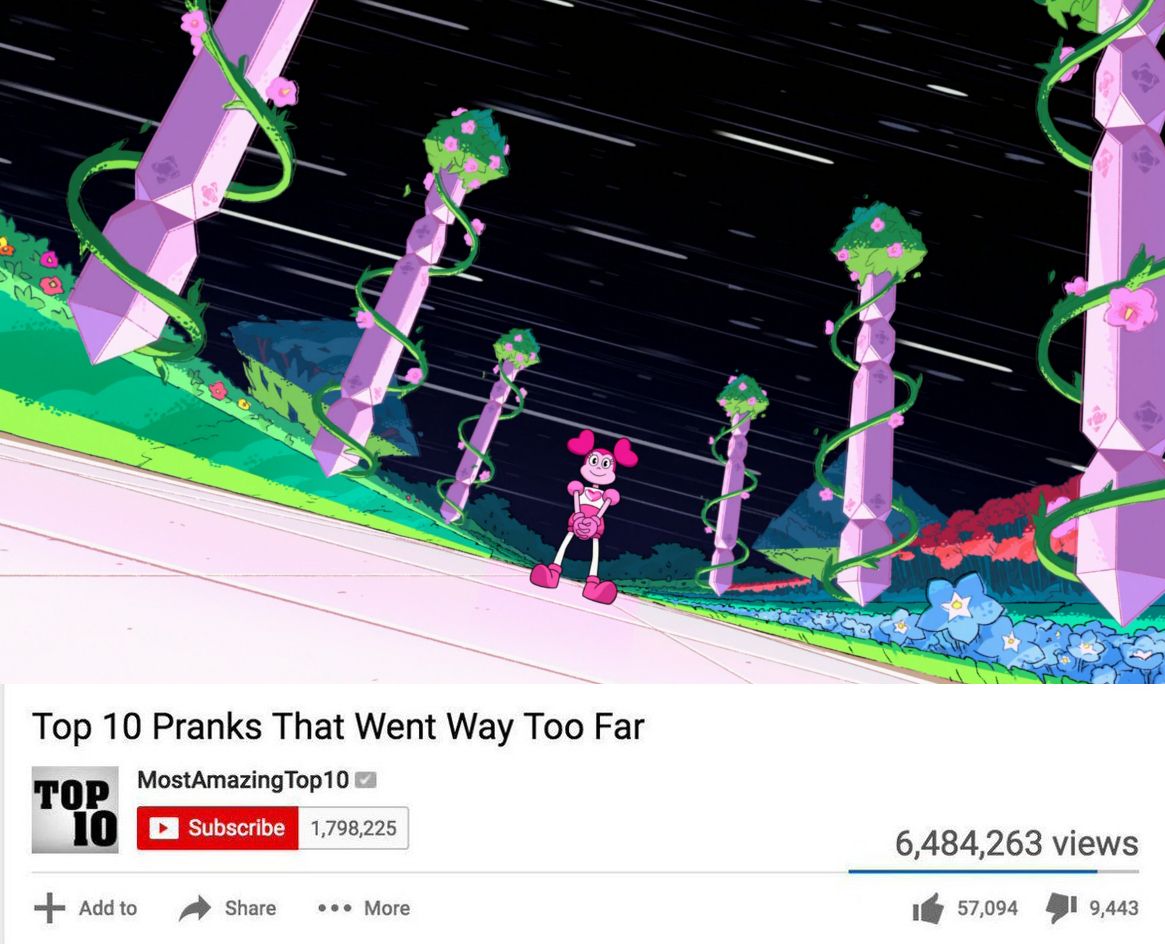1165x944 pixels.
Task: Click the 6,484,263 views count
Action: [x=1016, y=843]
